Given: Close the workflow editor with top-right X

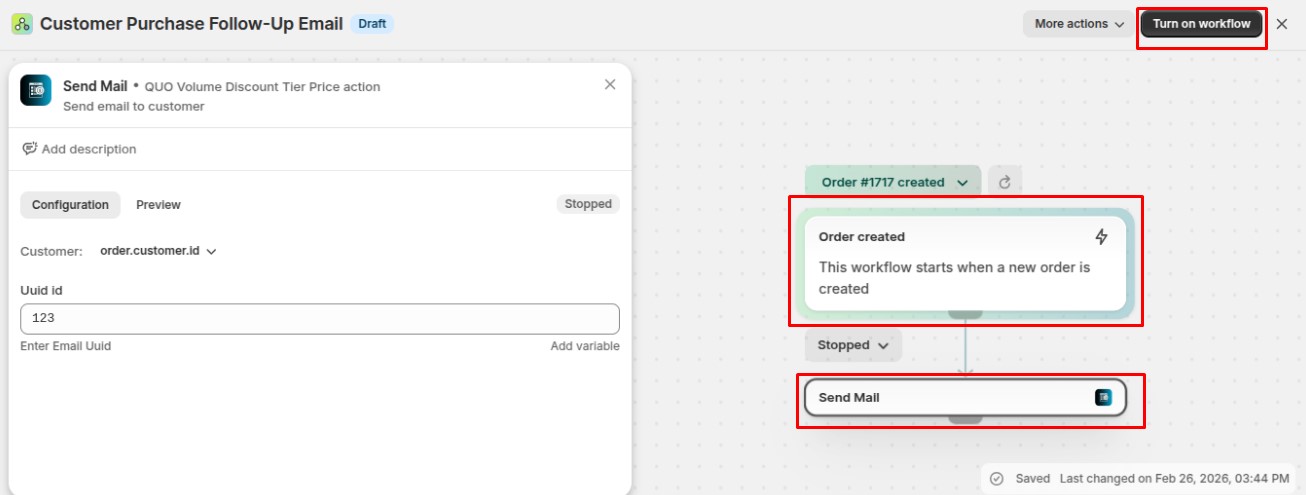Looking at the screenshot, I should click(x=1282, y=24).
